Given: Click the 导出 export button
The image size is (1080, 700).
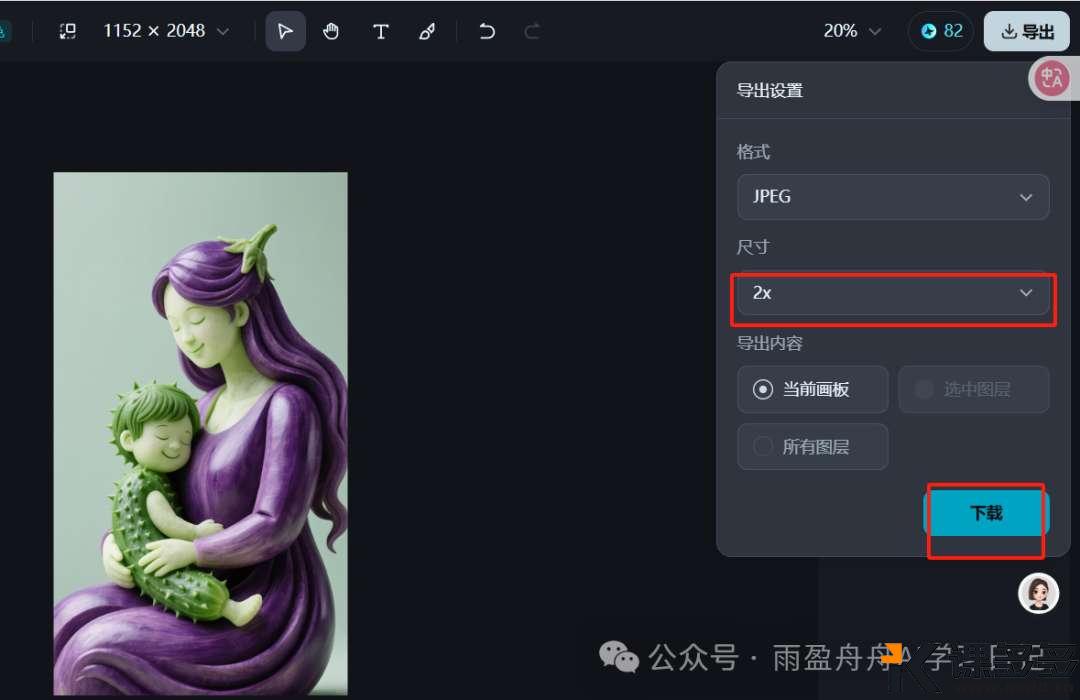Looking at the screenshot, I should pyautogui.click(x=1027, y=31).
